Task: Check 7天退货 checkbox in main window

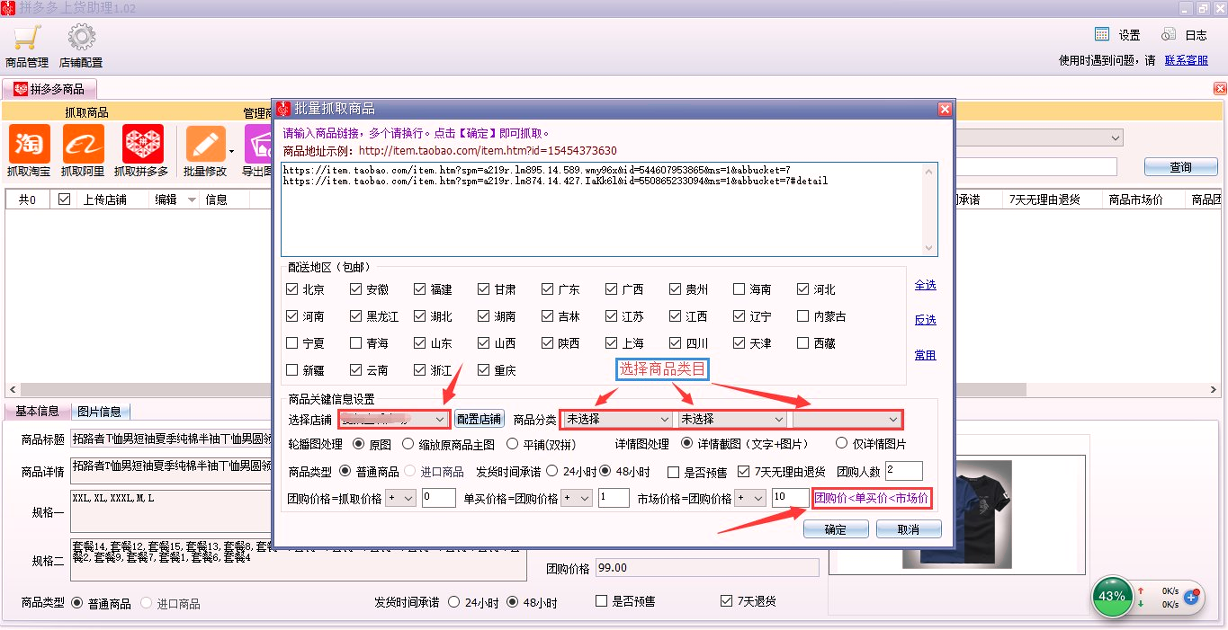Action: coord(726,602)
